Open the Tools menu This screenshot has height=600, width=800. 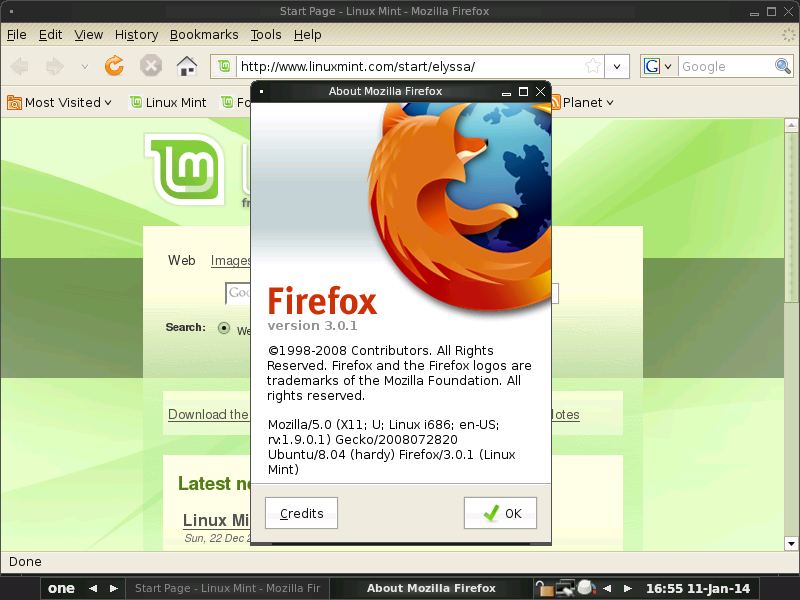tap(266, 35)
